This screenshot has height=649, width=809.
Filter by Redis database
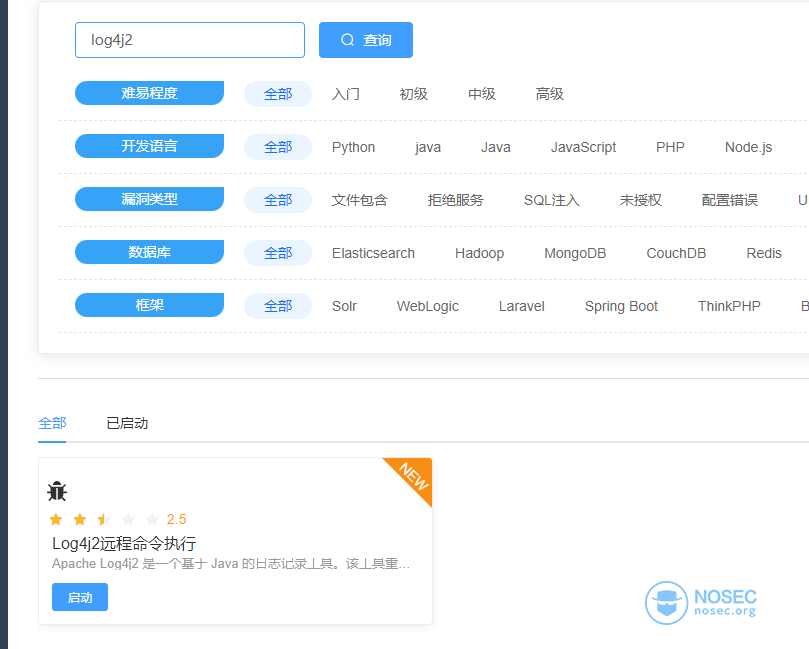764,253
